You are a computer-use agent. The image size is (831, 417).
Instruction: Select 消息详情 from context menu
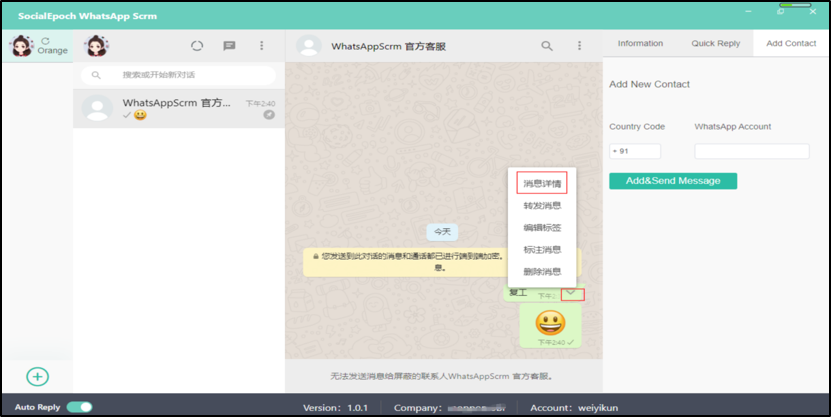(x=542, y=183)
